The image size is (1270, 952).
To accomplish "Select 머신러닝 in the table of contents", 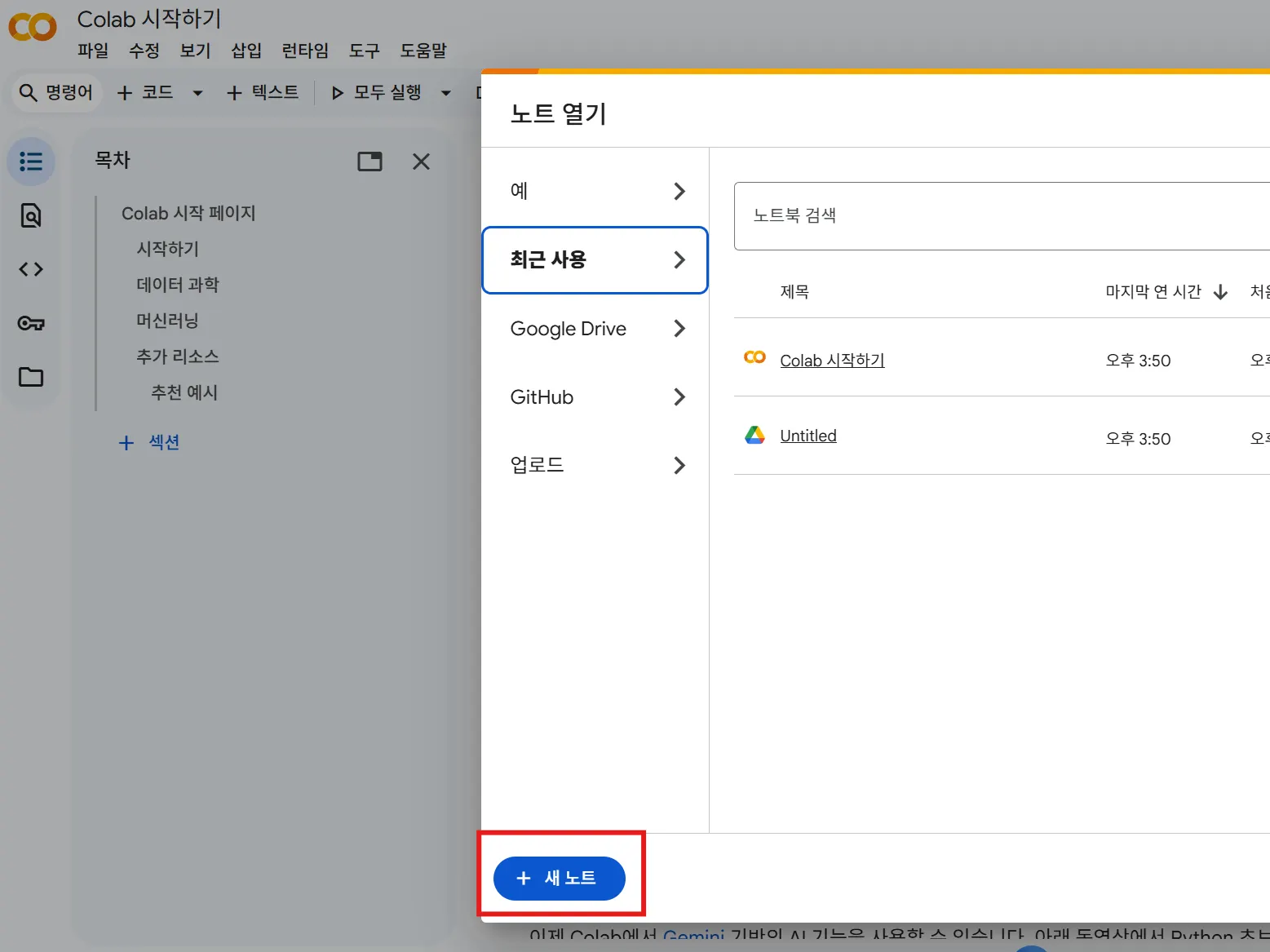I will point(167,321).
